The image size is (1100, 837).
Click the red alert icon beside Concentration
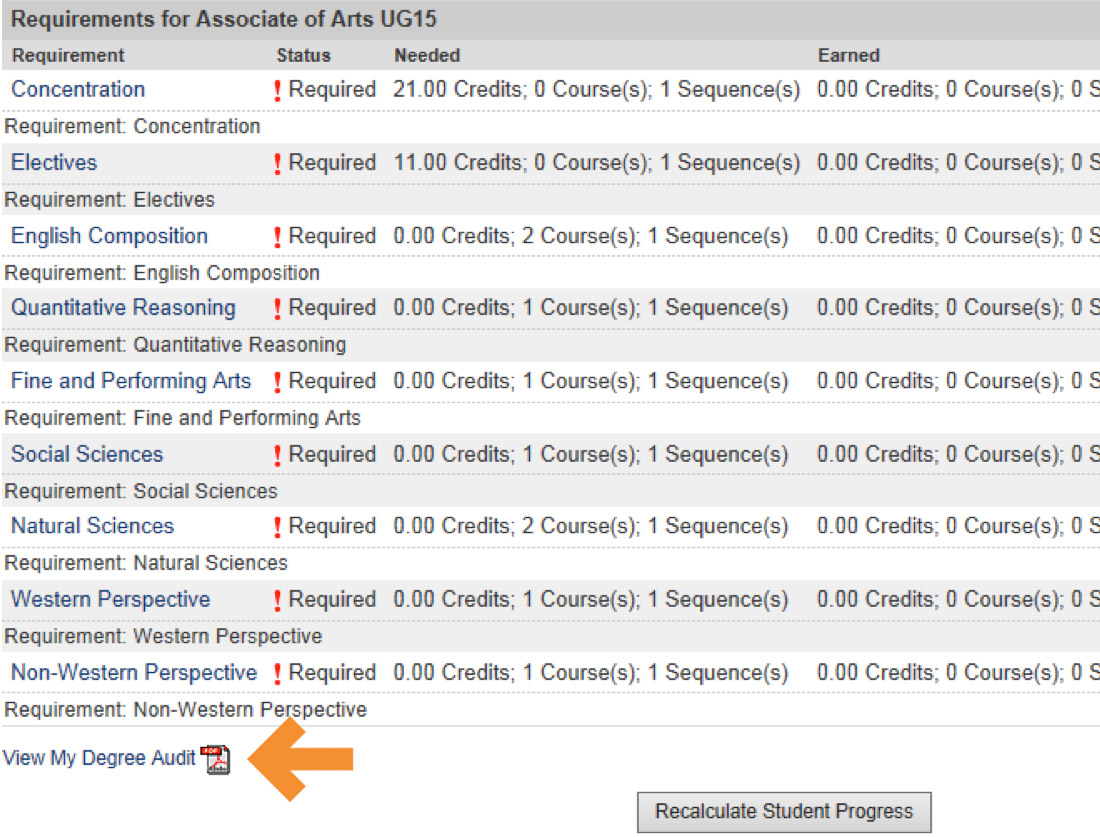(x=278, y=91)
